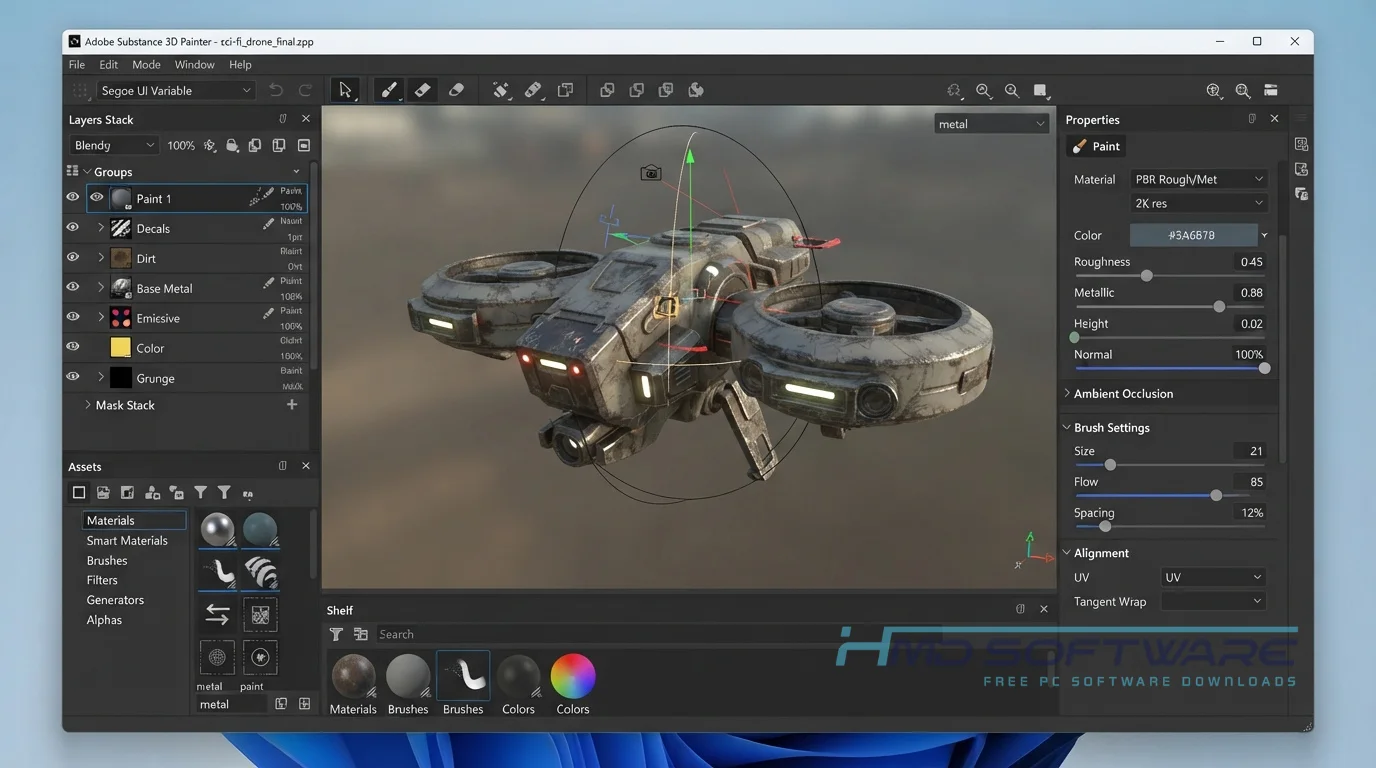The image size is (1376, 768).
Task: Hide the Decals layer
Action: (73, 227)
